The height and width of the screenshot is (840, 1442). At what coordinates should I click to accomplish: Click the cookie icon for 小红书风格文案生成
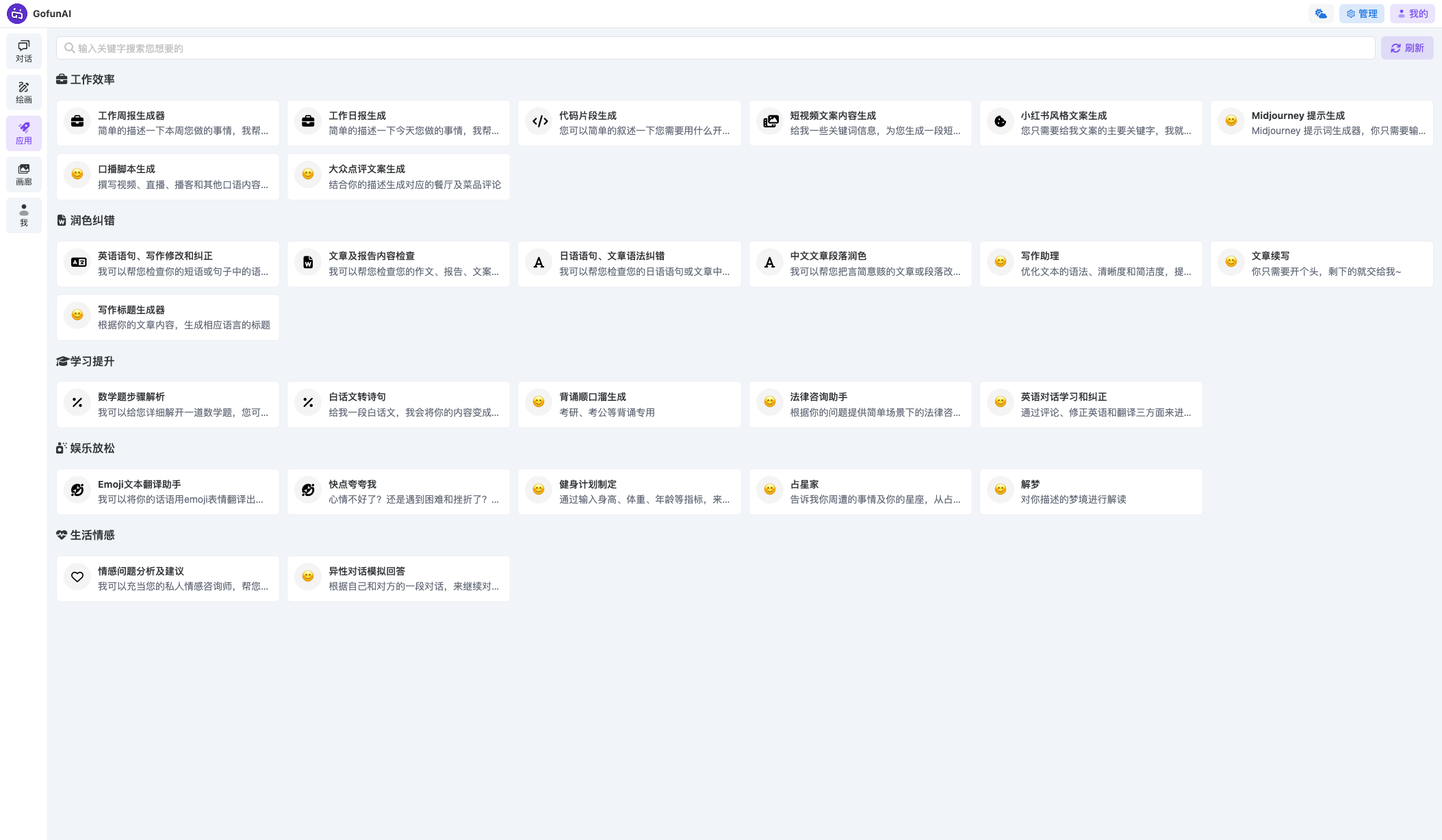[x=1001, y=122]
